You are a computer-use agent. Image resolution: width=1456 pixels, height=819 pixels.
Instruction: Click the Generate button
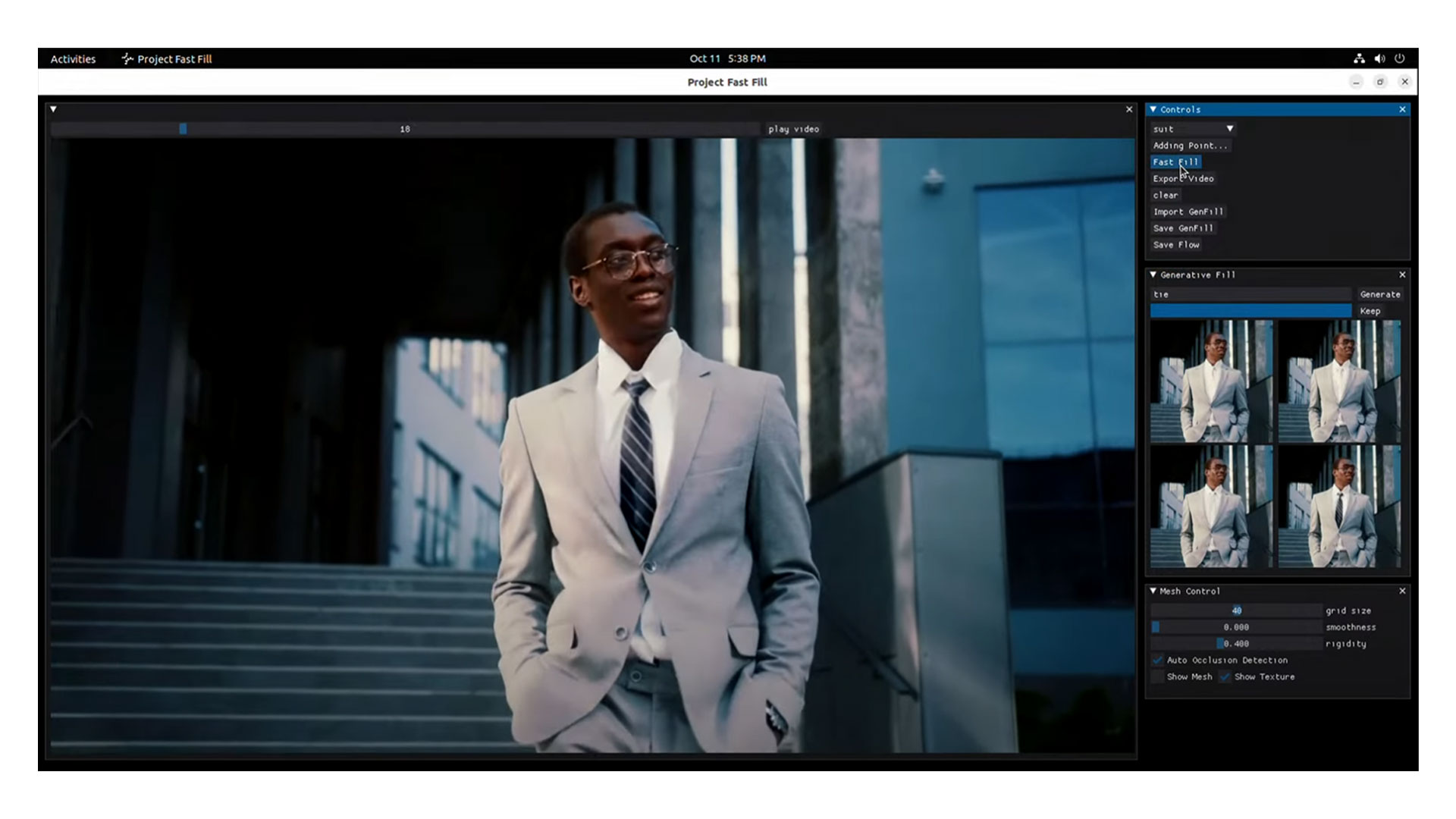coord(1379,294)
